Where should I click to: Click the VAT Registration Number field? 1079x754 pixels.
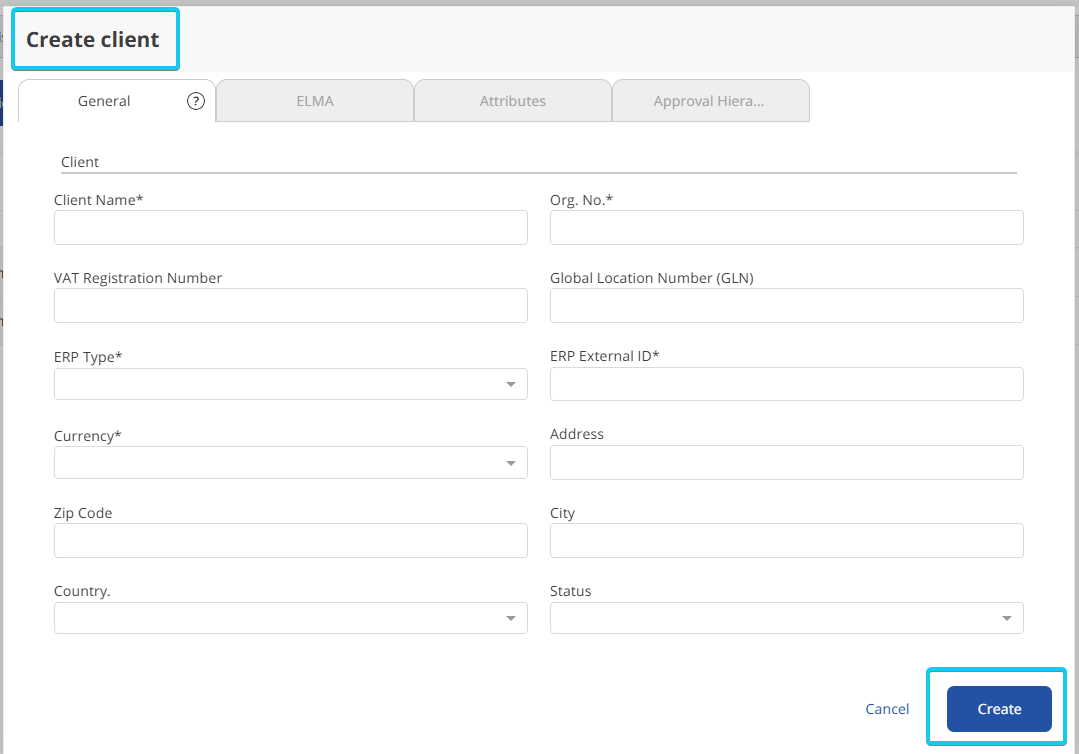pyautogui.click(x=291, y=305)
